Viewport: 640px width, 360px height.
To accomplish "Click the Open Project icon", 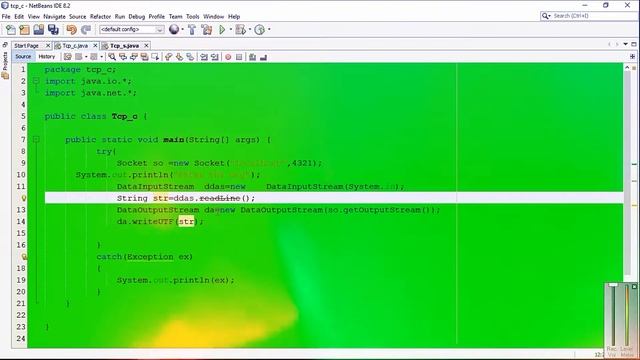I will [39, 29].
